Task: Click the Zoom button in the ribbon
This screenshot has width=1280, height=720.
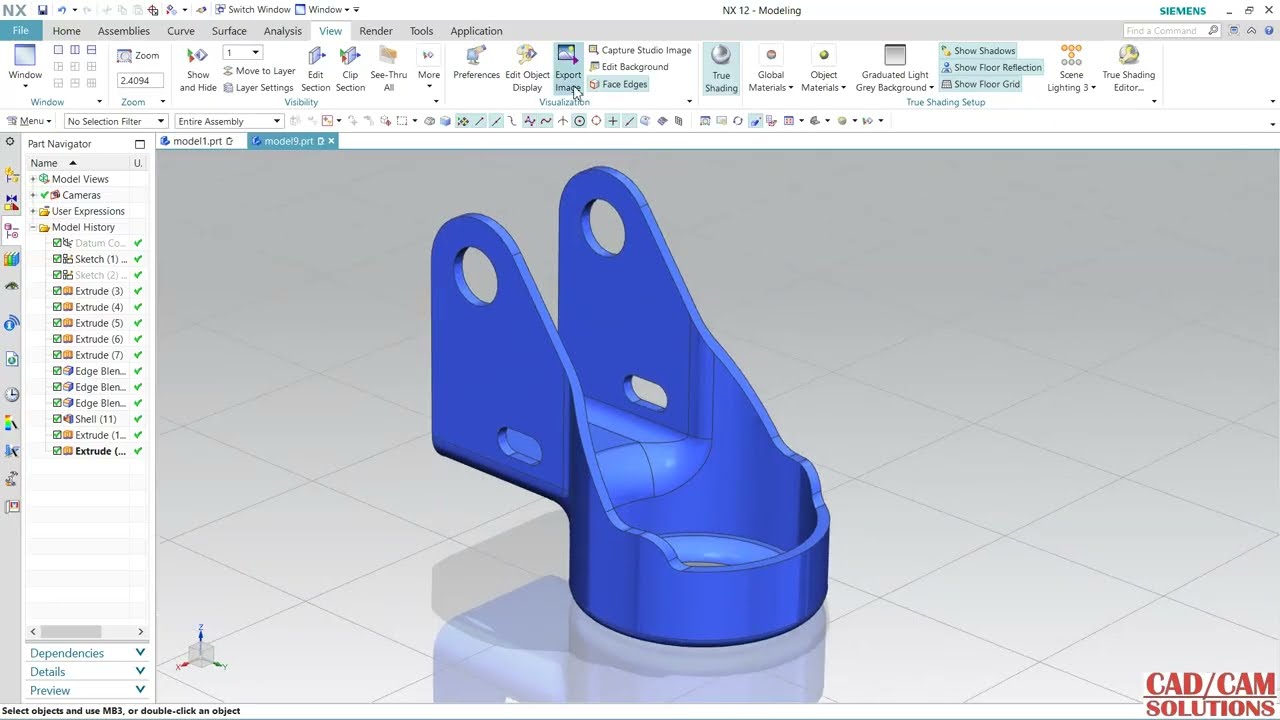Action: point(139,56)
